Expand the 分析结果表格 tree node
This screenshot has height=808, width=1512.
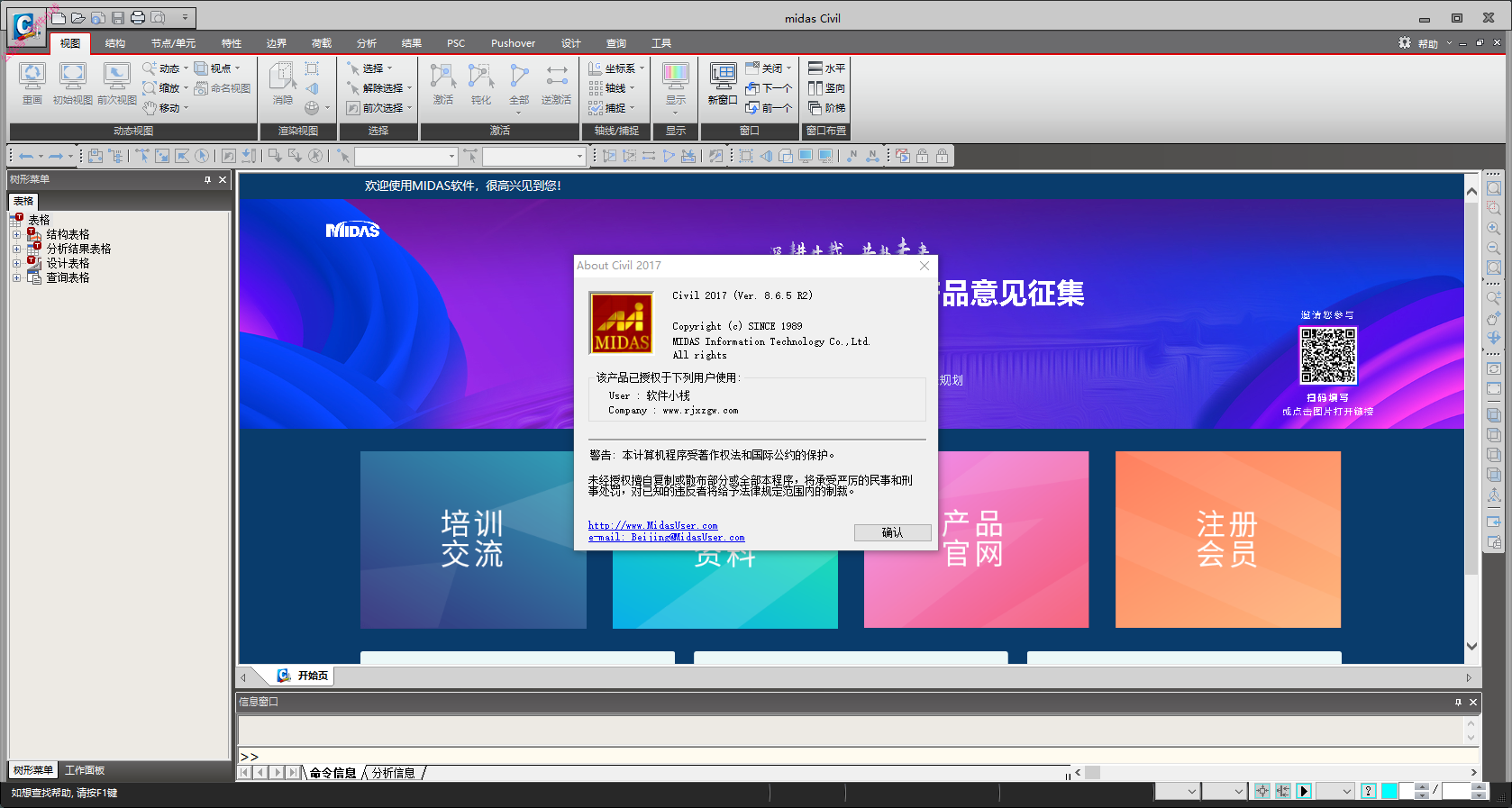pyautogui.click(x=16, y=250)
